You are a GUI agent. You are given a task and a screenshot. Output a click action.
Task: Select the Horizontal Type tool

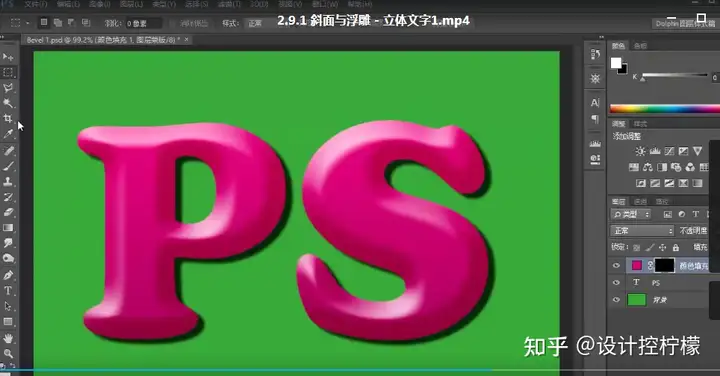point(8,291)
